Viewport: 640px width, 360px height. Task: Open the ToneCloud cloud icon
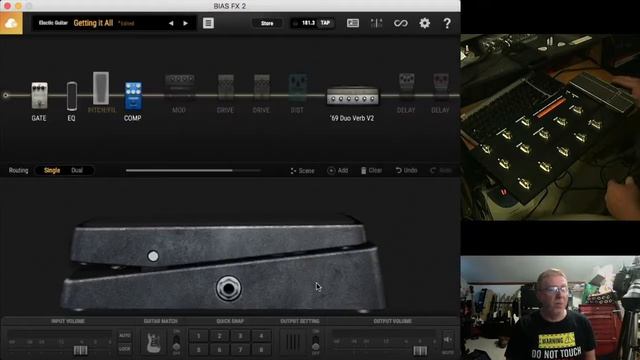tap(11, 23)
